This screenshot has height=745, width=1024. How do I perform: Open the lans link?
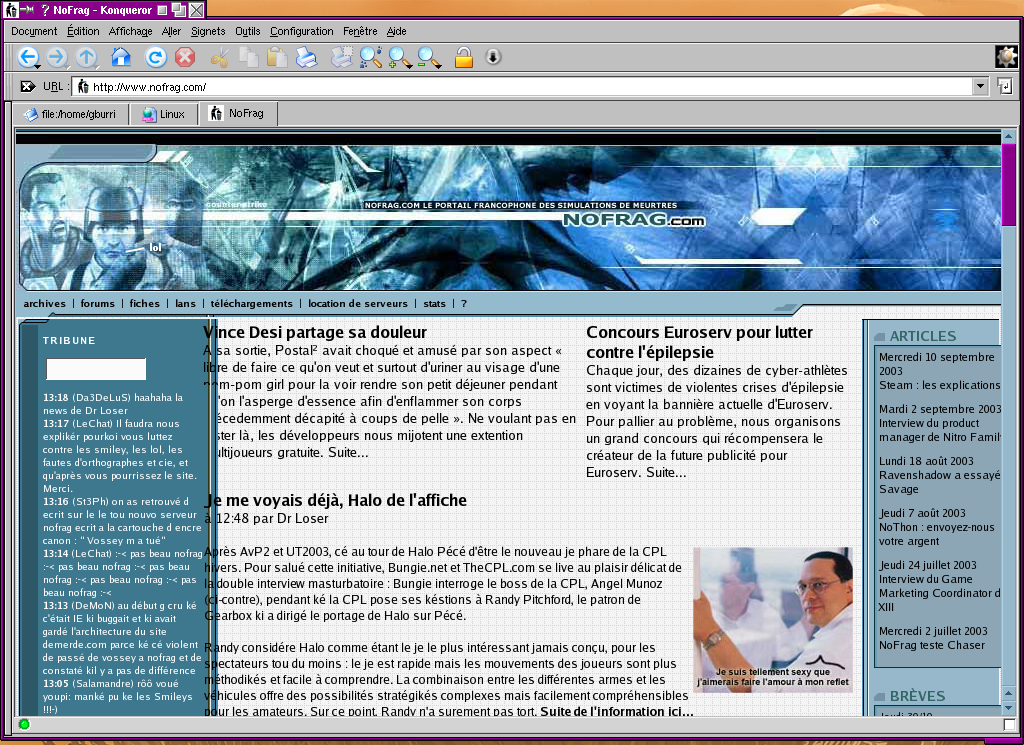(185, 304)
